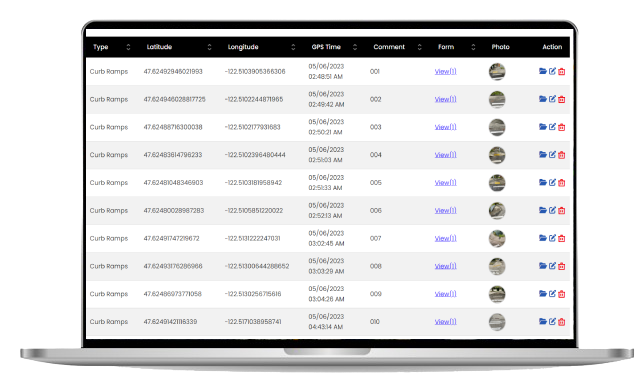Sort table by Comment column arrows

coord(420,47)
